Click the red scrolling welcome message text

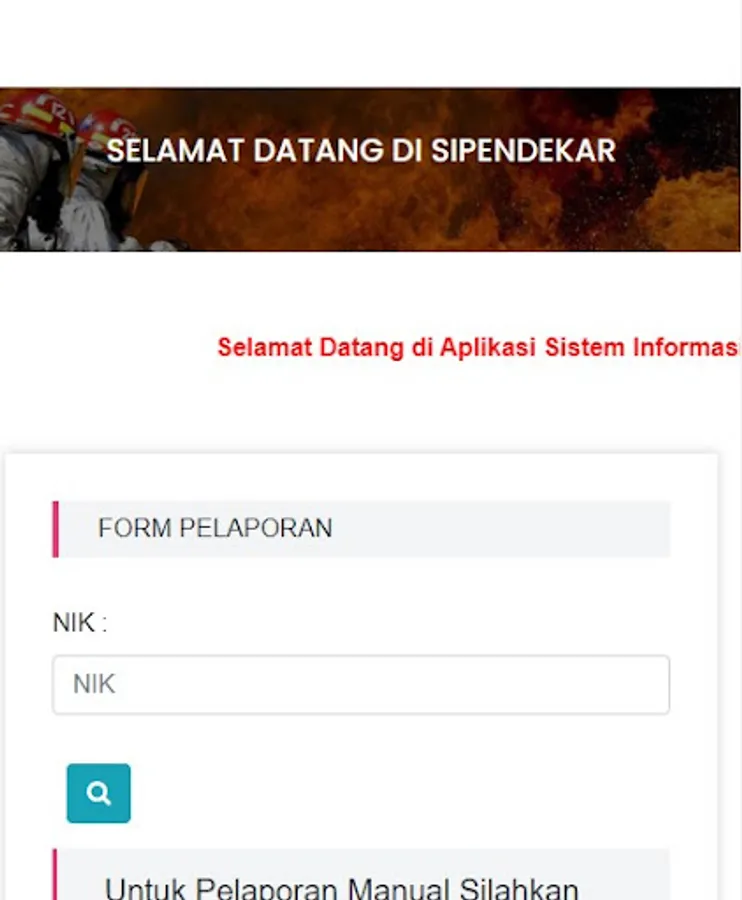pos(478,348)
